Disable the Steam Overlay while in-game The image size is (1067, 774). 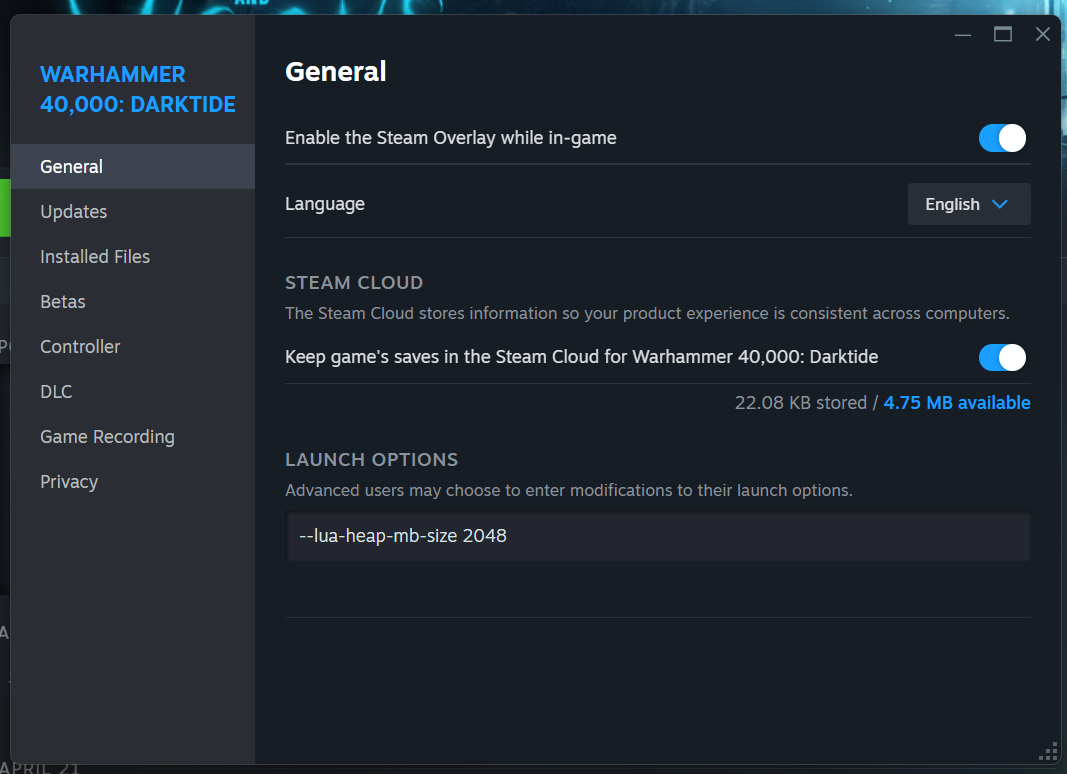[x=1002, y=138]
